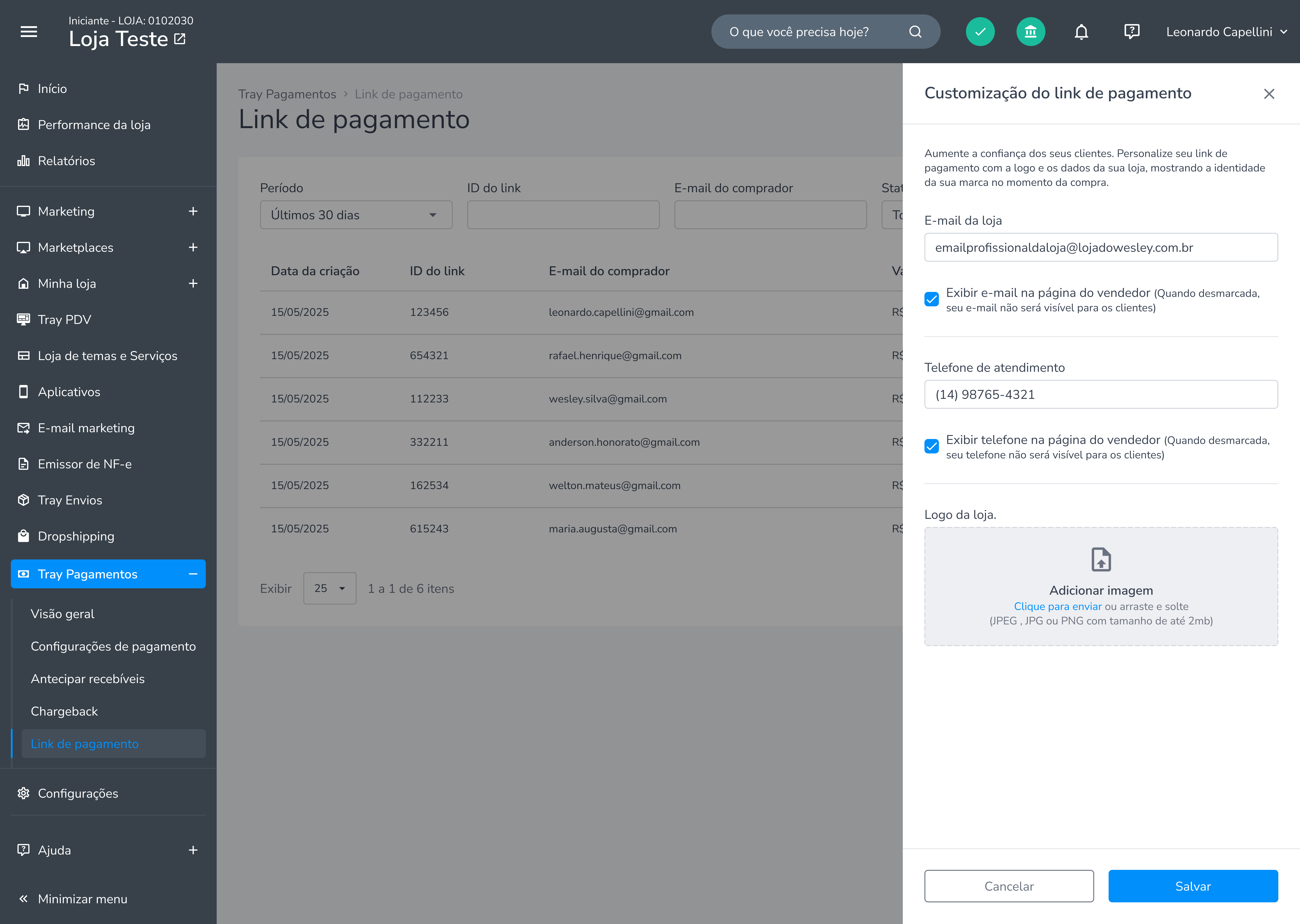
Task: Click the Minimizar menu double-chevron icon
Action: tap(23, 899)
